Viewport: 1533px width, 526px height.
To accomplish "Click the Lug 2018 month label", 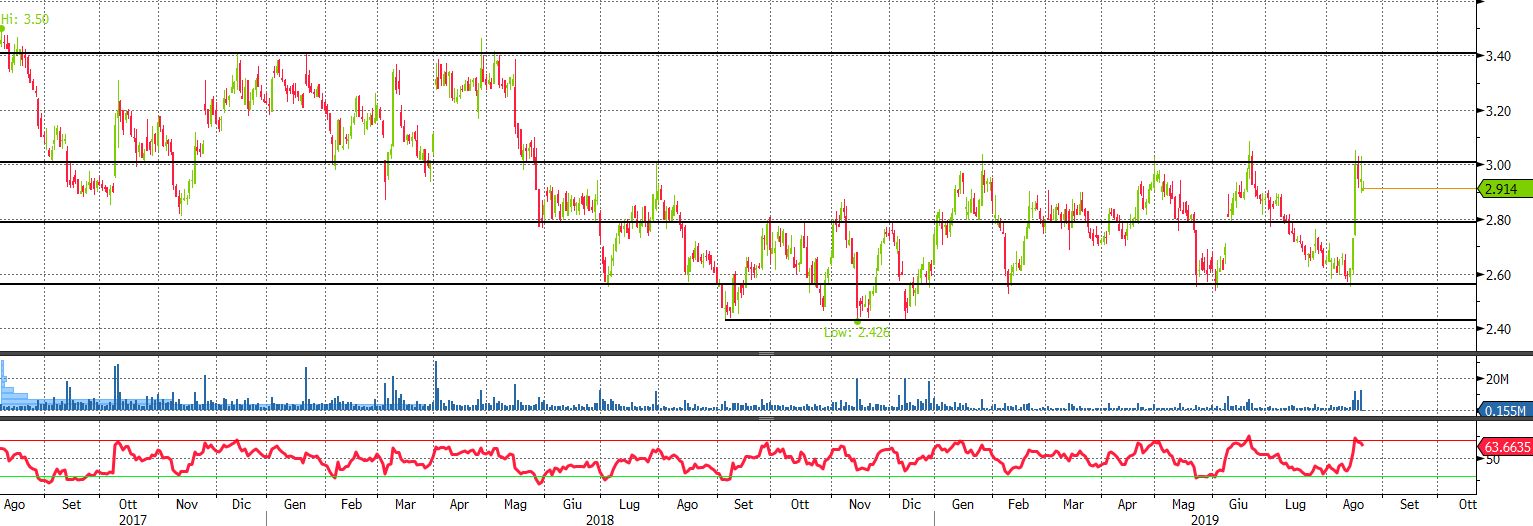I will pyautogui.click(x=630, y=505).
